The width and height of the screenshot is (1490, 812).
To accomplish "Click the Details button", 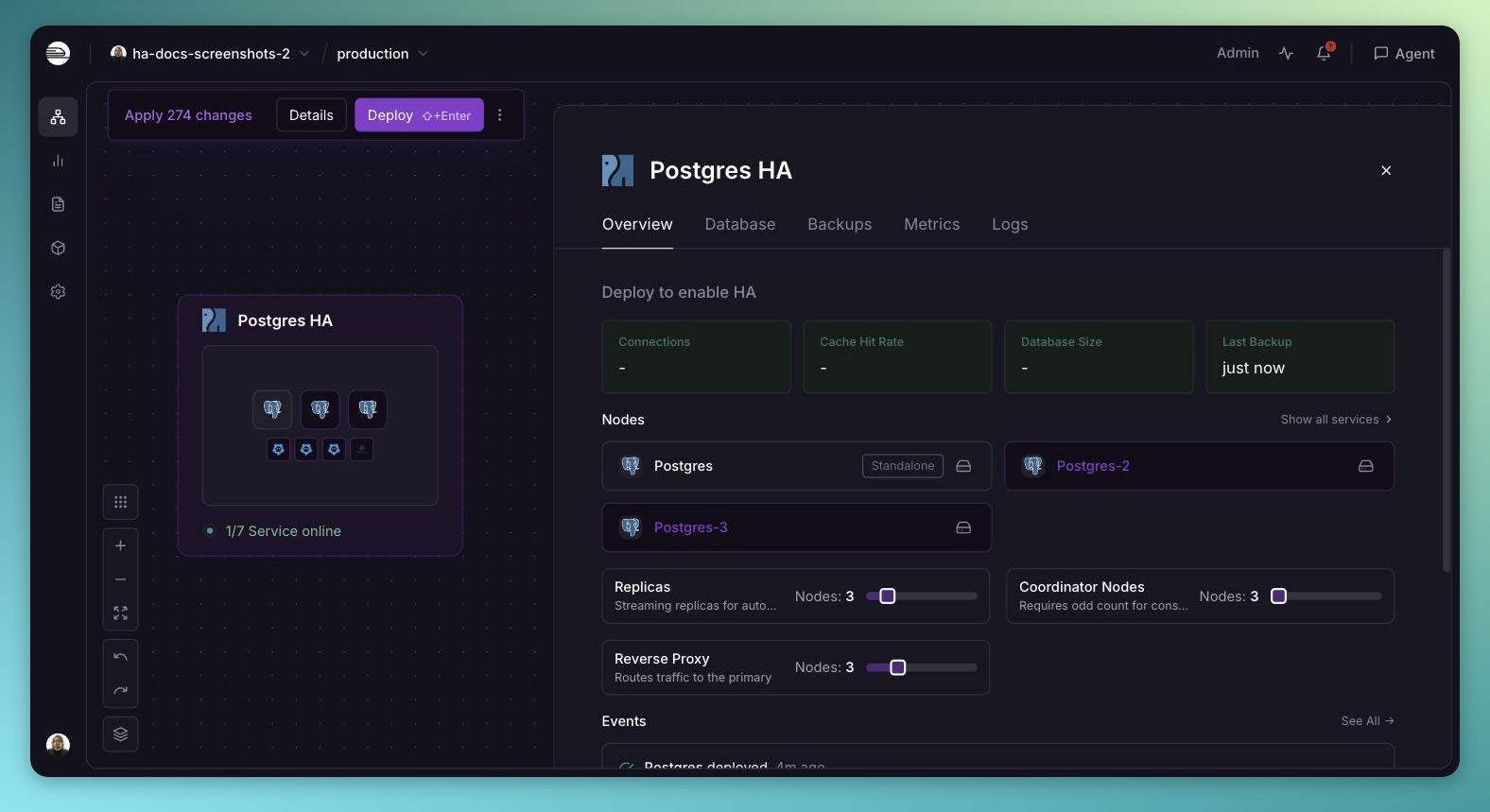I will (x=311, y=115).
